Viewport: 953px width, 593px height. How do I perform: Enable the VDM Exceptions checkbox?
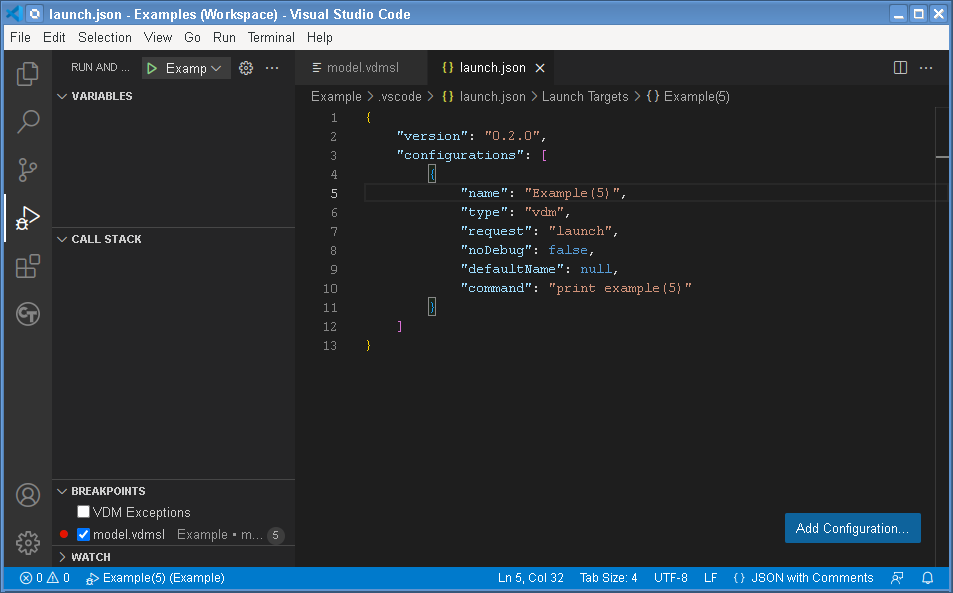point(83,511)
